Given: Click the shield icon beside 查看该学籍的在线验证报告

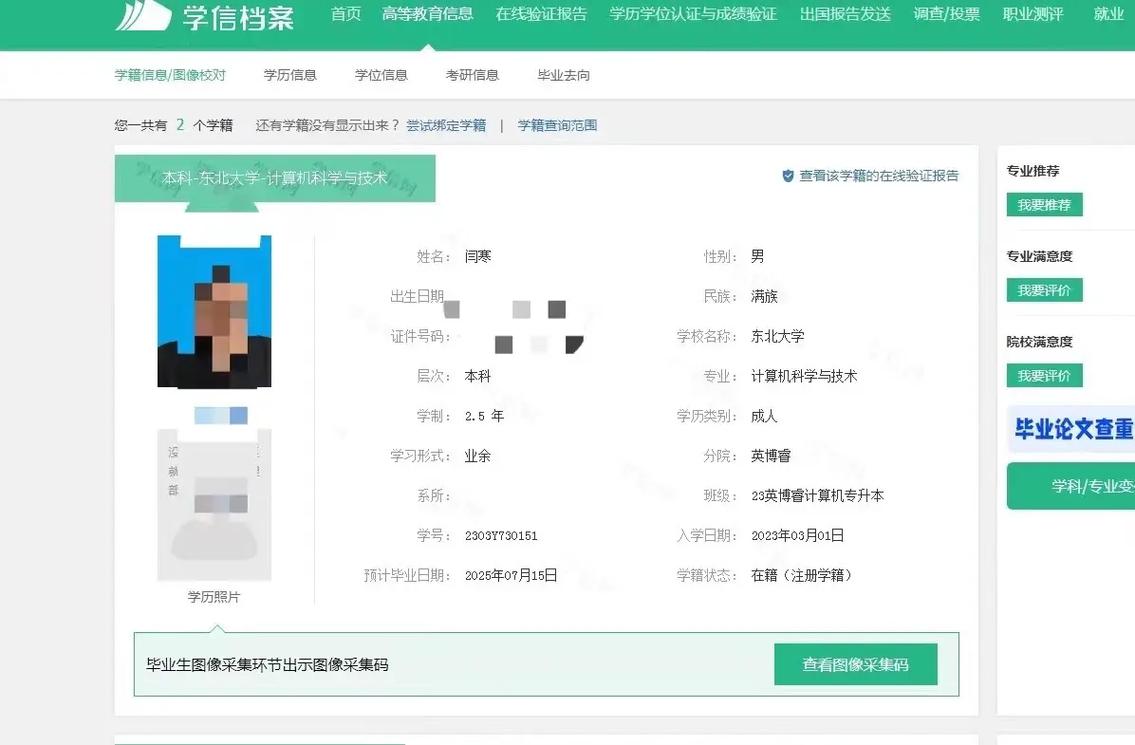Looking at the screenshot, I should (788, 176).
